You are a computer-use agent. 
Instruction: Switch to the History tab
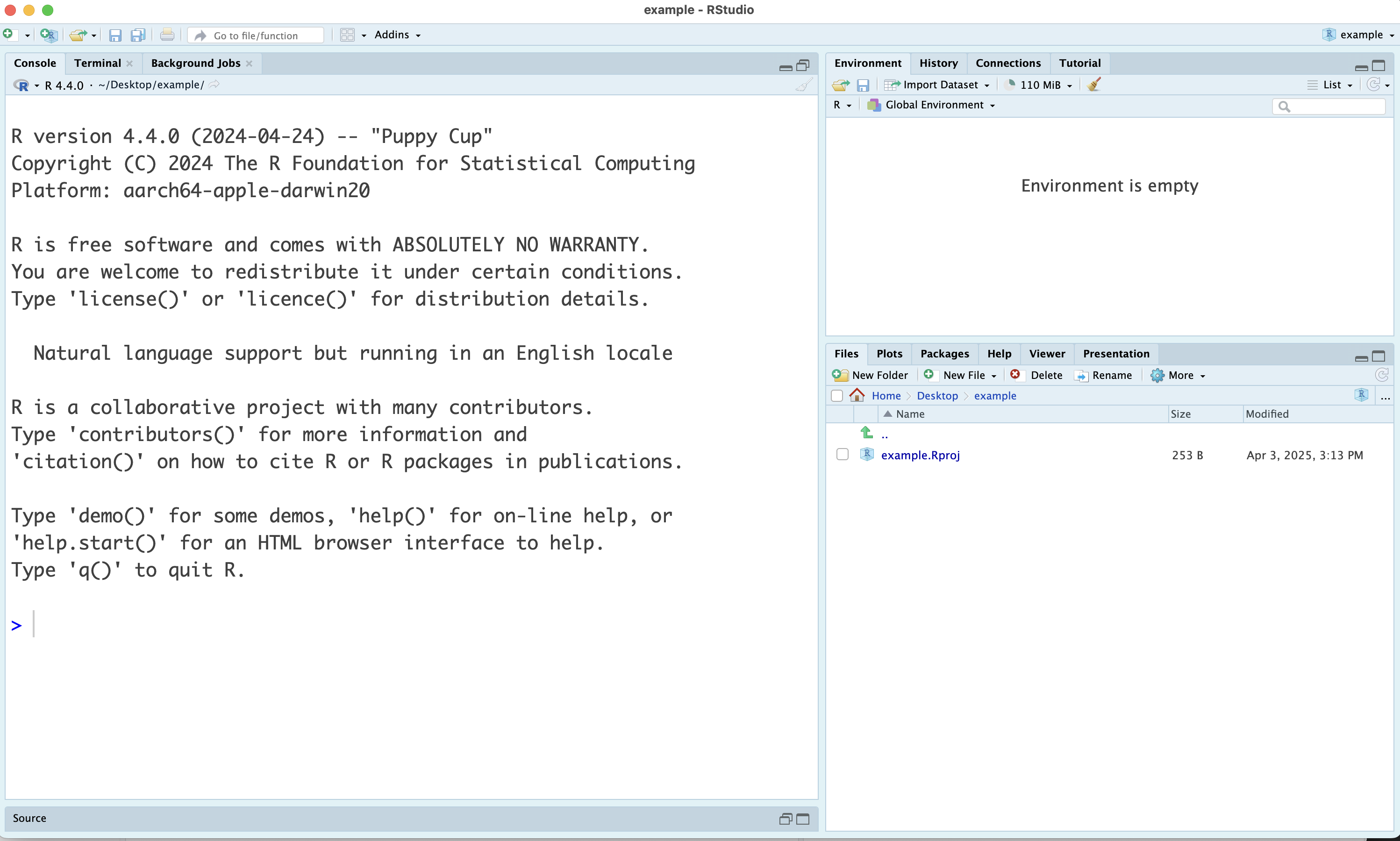[x=938, y=63]
